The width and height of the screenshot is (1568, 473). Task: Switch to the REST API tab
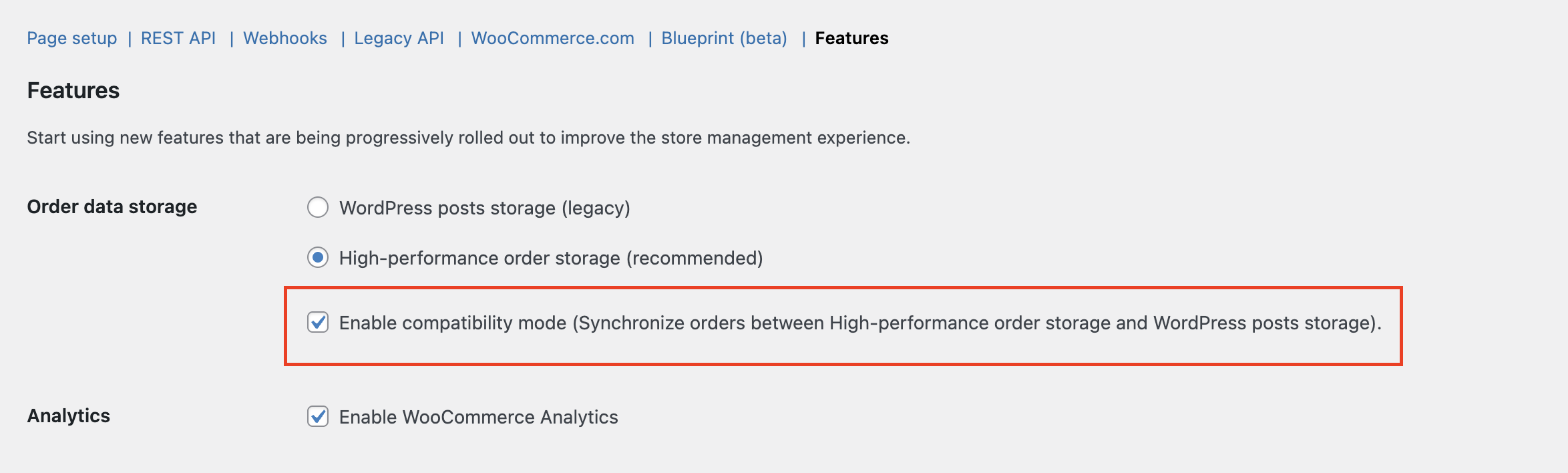tap(178, 38)
